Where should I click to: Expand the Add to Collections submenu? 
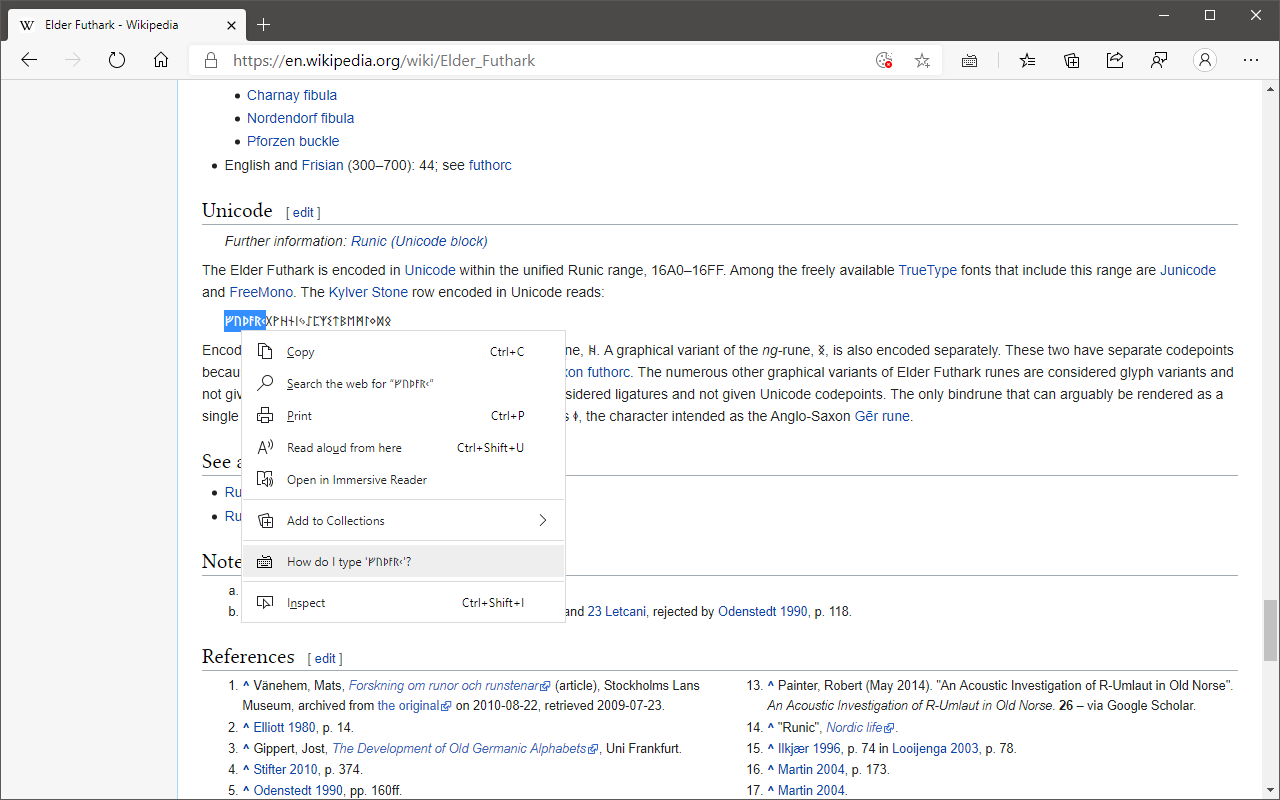[403, 521]
